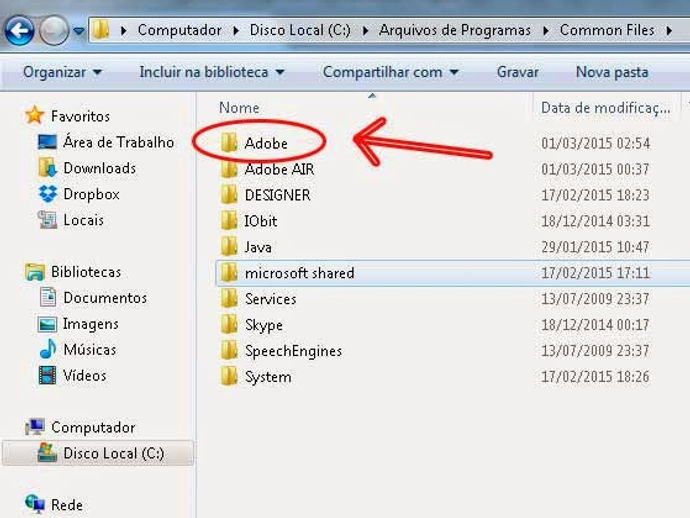690x518 pixels.
Task: Click the Dropbox label in Favoritos
Action: (x=92, y=194)
